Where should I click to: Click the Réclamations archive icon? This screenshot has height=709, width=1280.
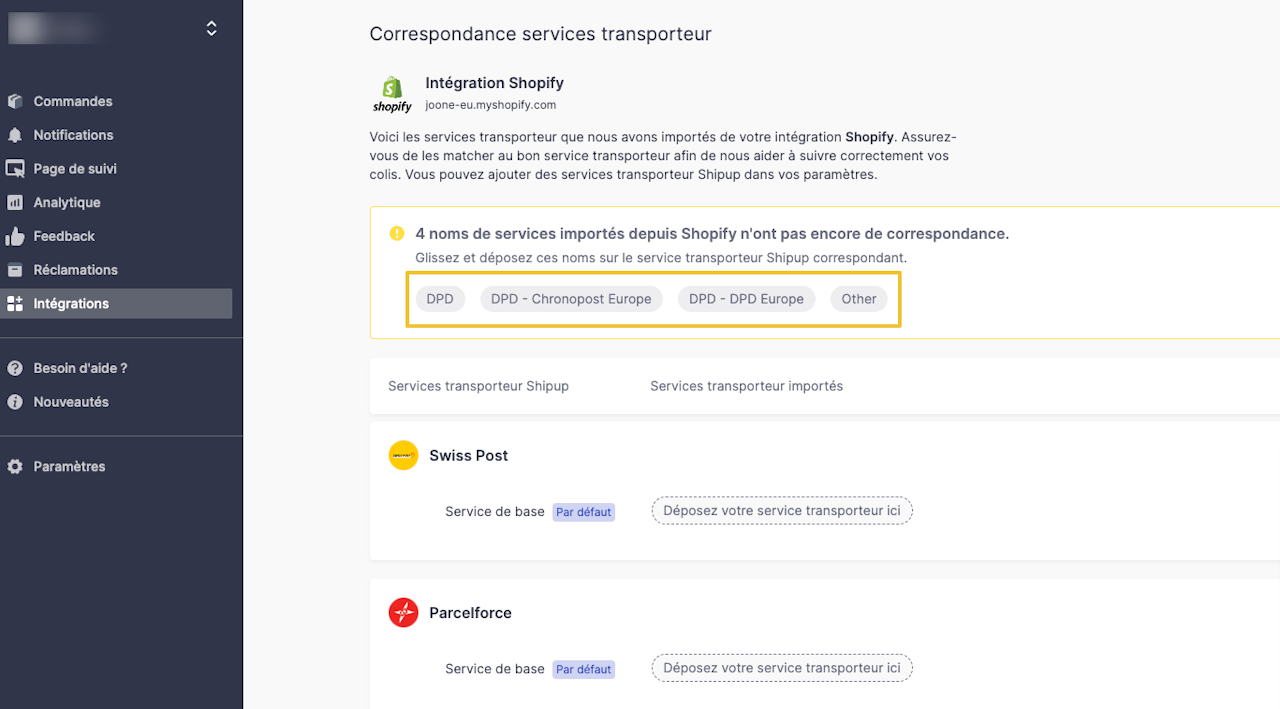tap(15, 270)
